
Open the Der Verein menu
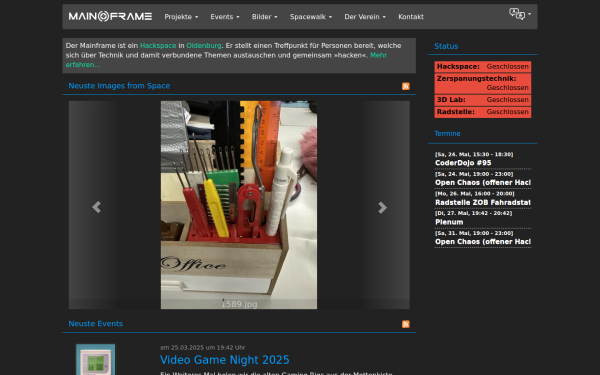click(x=365, y=17)
